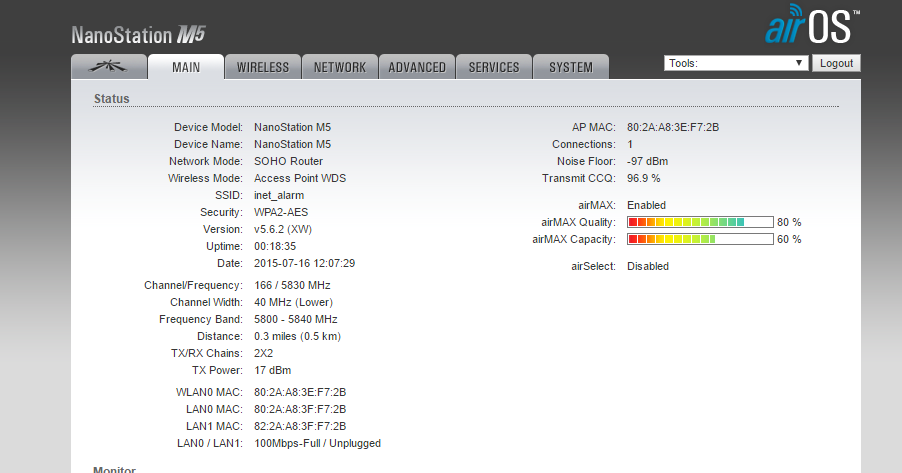Click the Connections value 1
Screen dimensions: 902x473
pyautogui.click(x=630, y=144)
